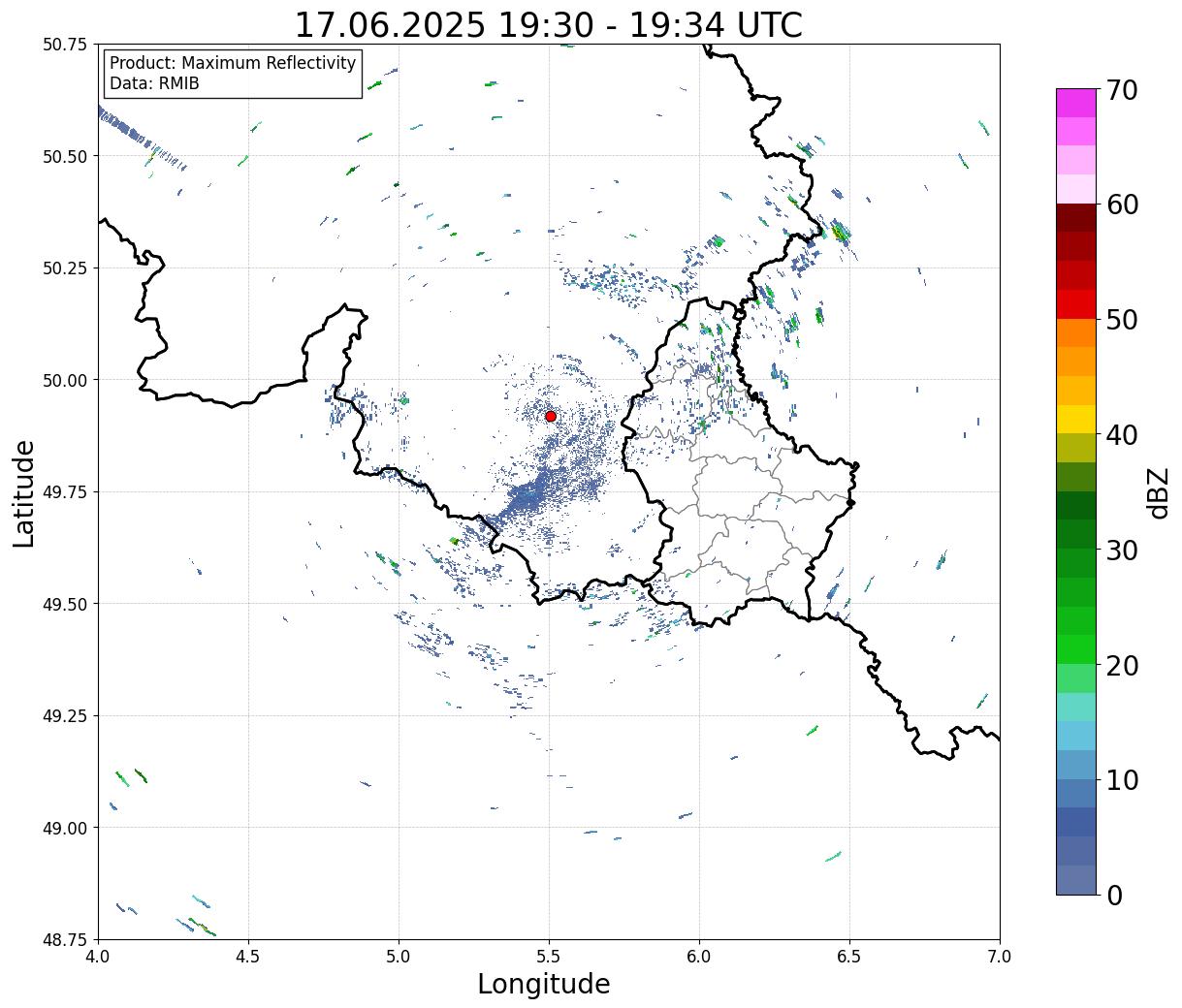
Task: Pick the orange colorbar swatch below 50
Action: [1076, 332]
